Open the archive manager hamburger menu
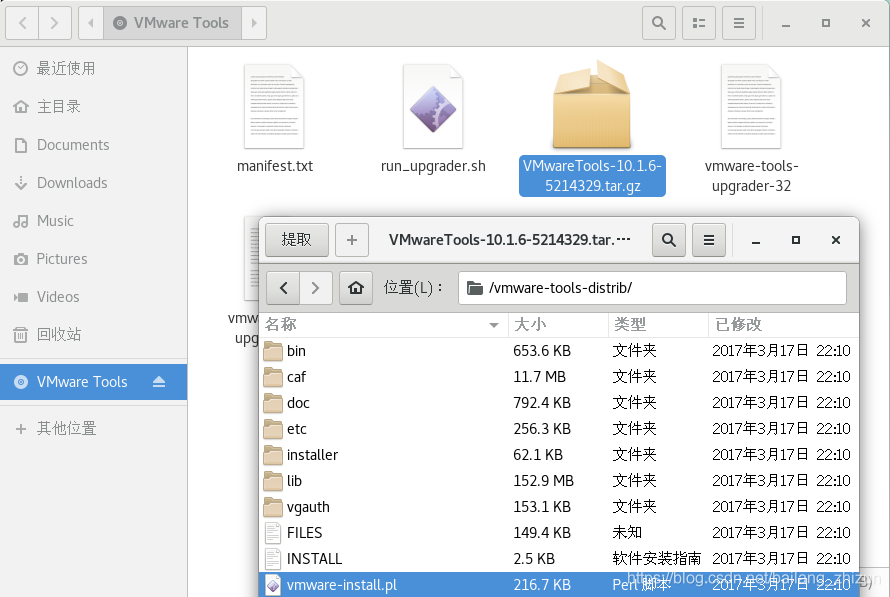Image resolution: width=890 pixels, height=597 pixels. click(709, 240)
